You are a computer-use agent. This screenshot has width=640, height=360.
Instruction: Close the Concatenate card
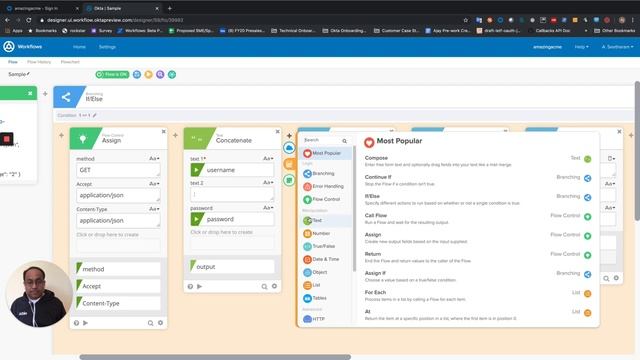pos(278,131)
